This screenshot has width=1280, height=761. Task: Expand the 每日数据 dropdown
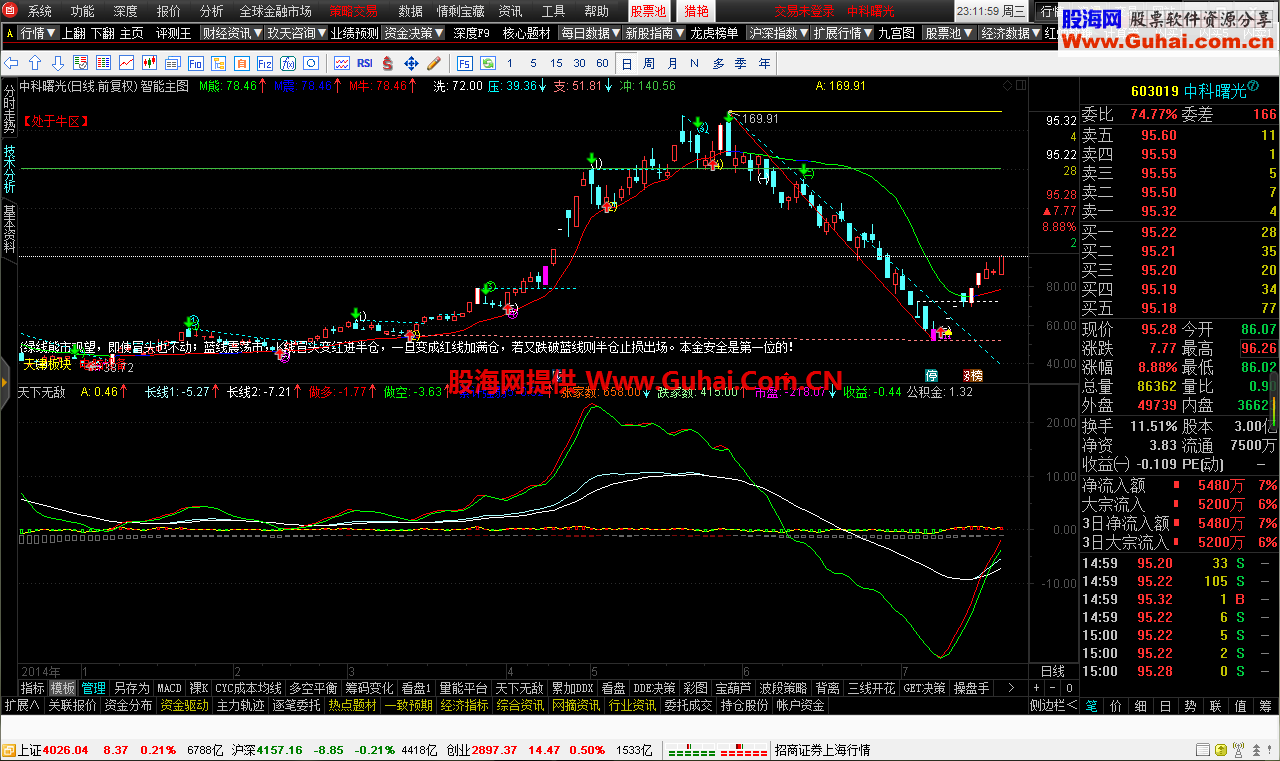(589, 33)
